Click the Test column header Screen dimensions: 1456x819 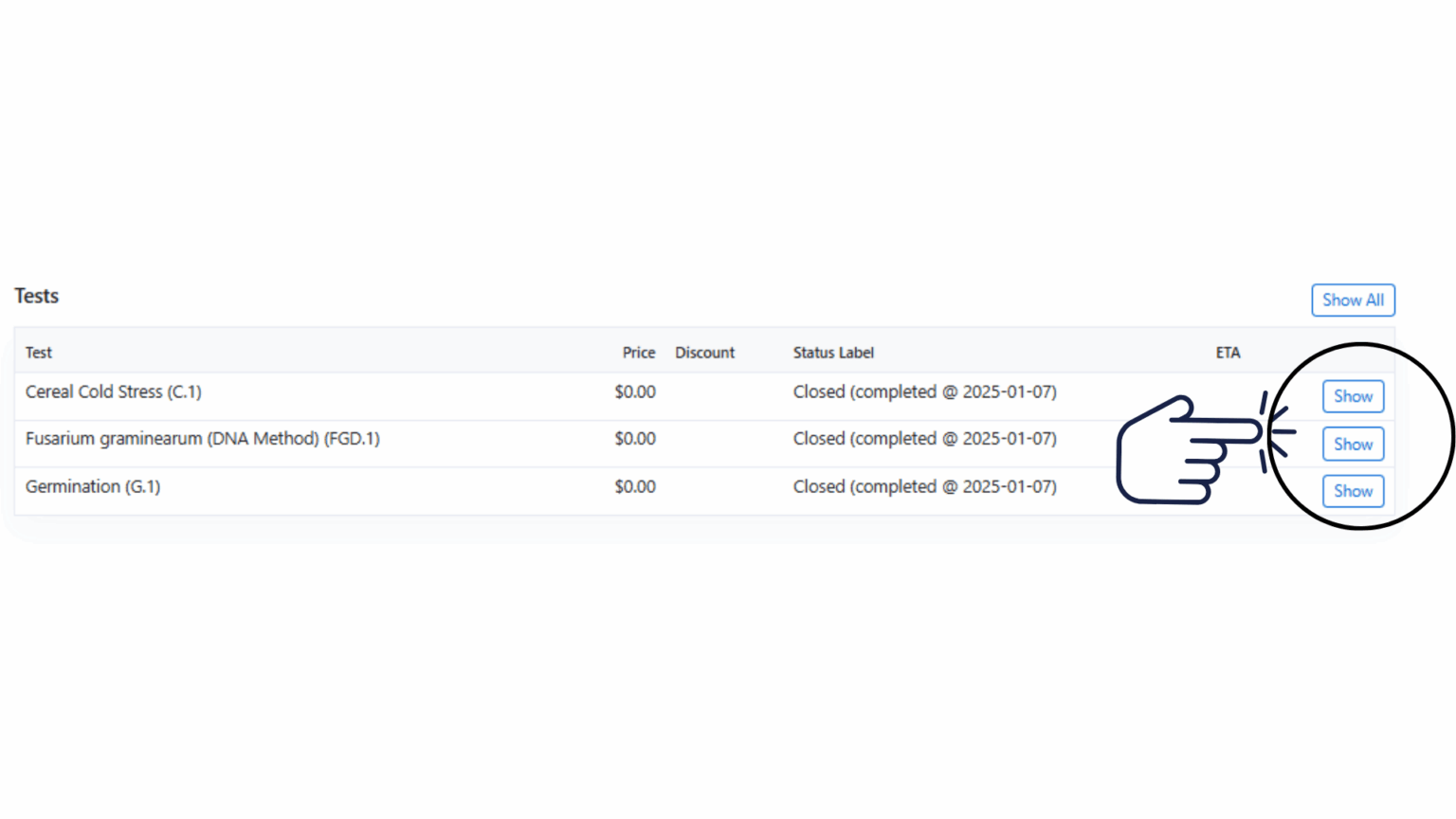tap(39, 353)
